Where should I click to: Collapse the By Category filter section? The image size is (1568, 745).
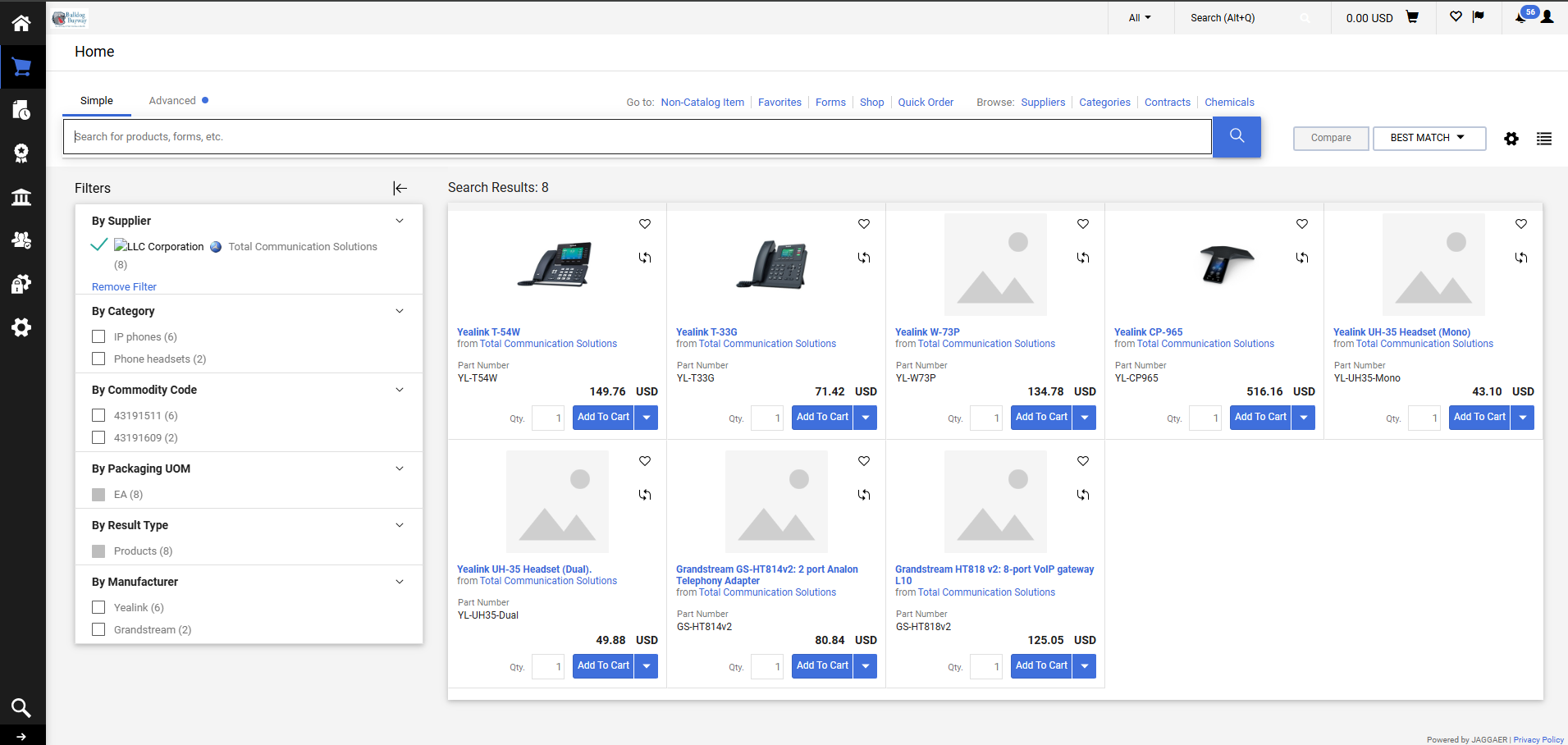click(x=400, y=311)
